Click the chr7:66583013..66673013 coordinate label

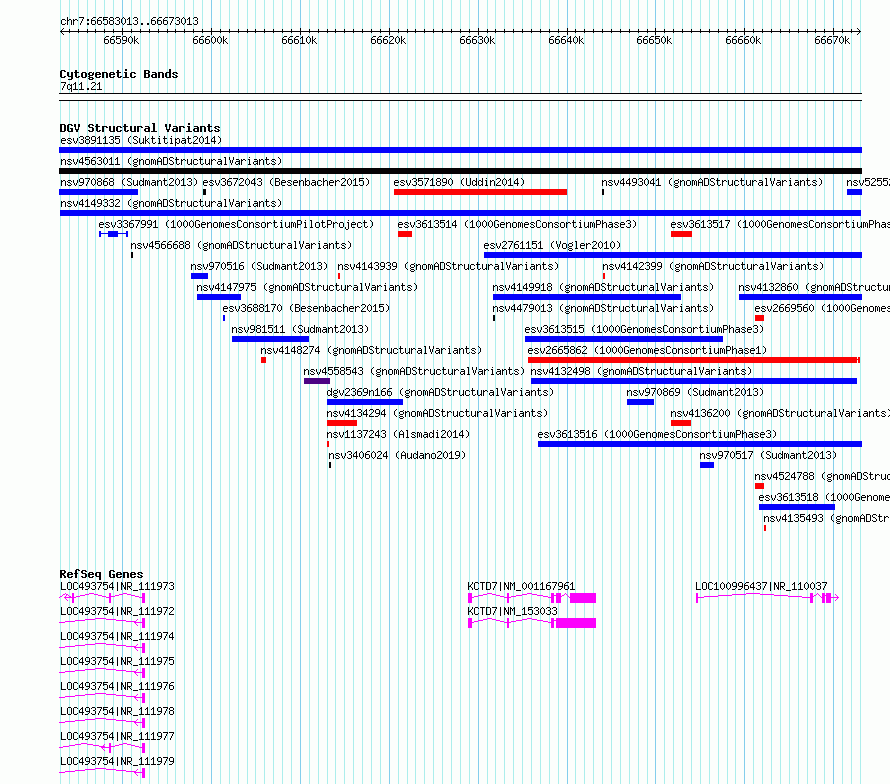pos(129,22)
